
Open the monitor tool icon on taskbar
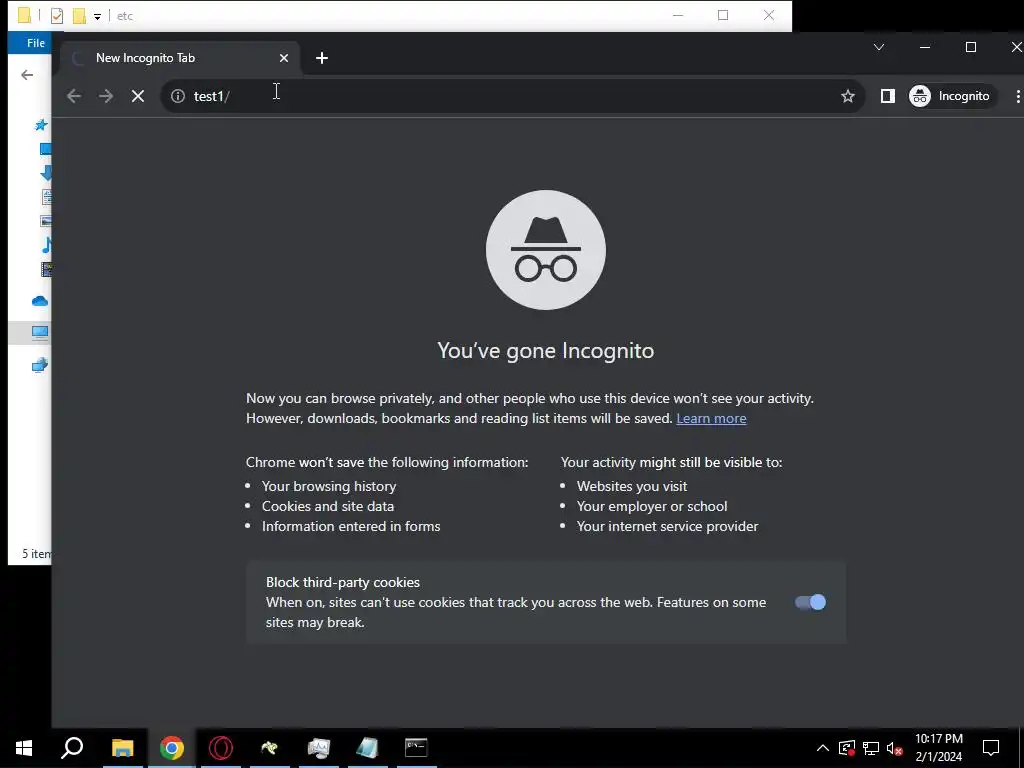tap(318, 748)
